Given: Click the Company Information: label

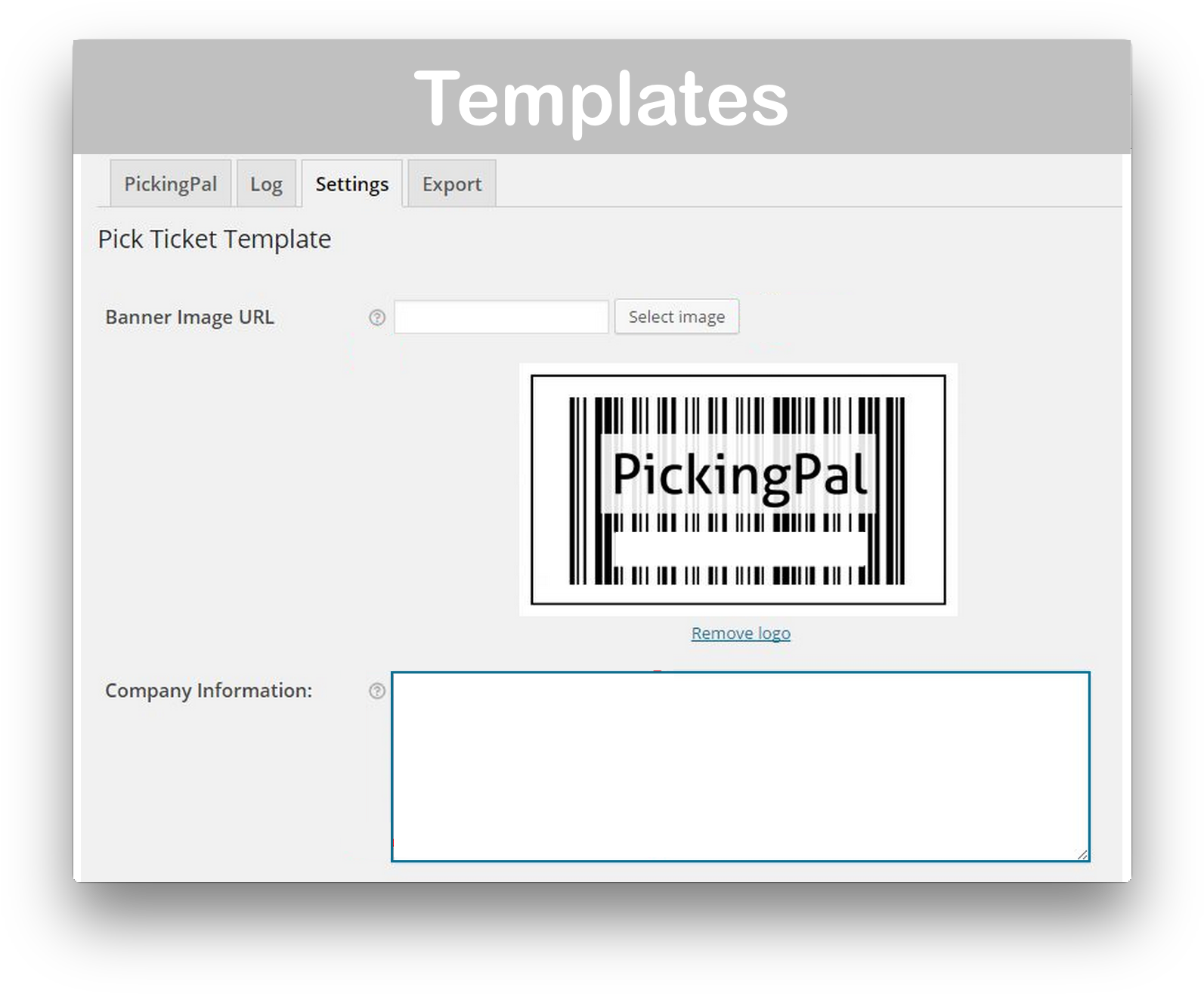Looking at the screenshot, I should click(209, 691).
